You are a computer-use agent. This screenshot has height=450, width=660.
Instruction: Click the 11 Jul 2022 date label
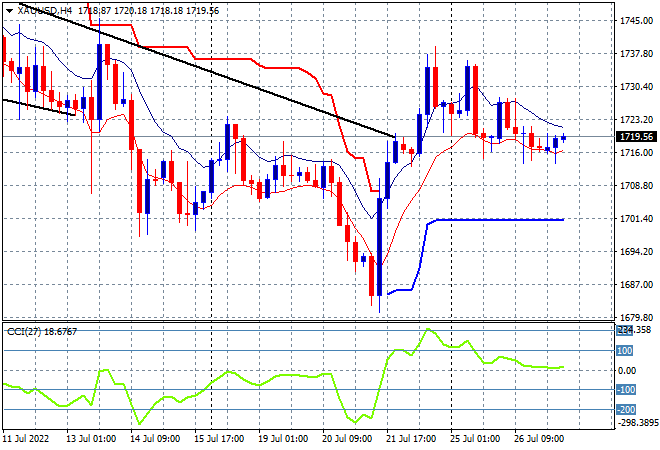[26, 439]
